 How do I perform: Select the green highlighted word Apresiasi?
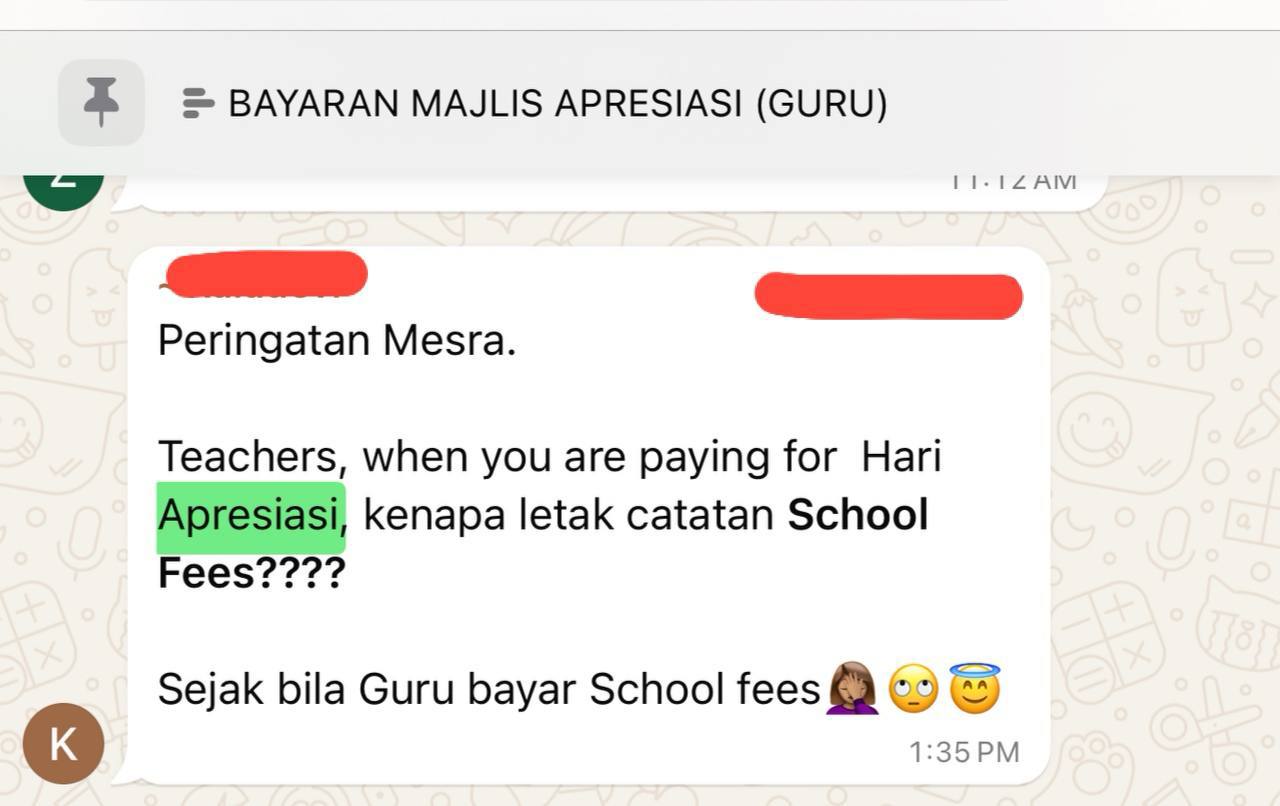coord(251,517)
